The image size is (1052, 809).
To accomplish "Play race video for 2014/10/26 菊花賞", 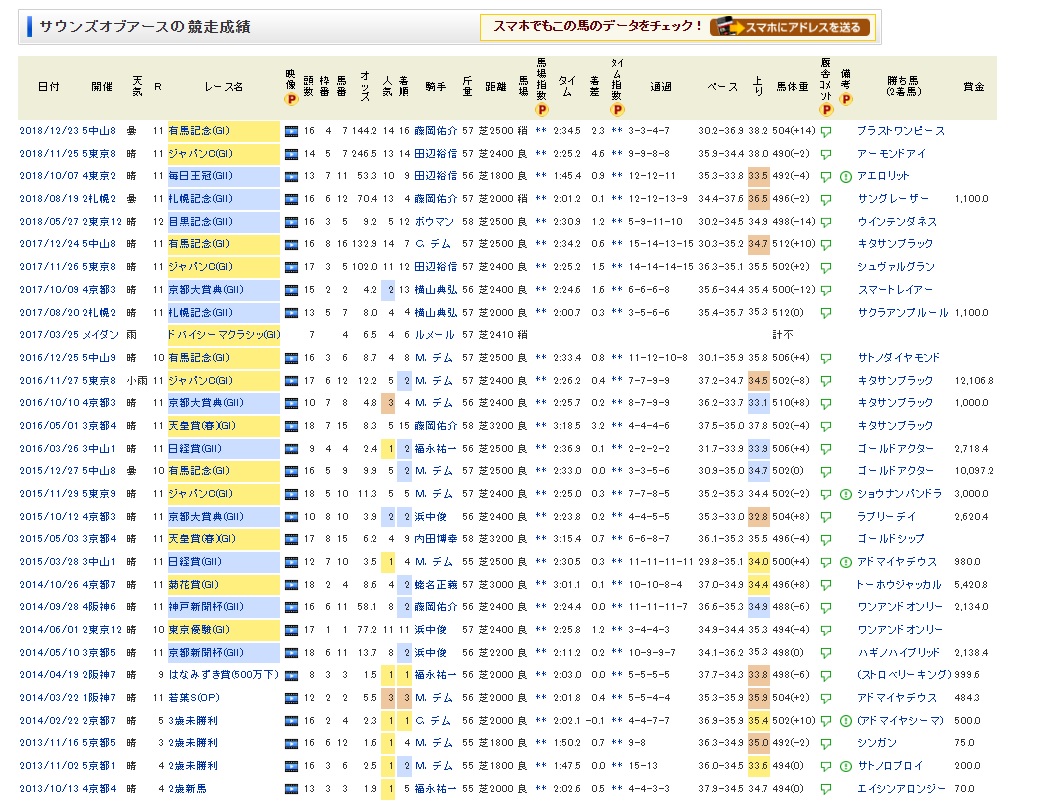I will pos(291,584).
